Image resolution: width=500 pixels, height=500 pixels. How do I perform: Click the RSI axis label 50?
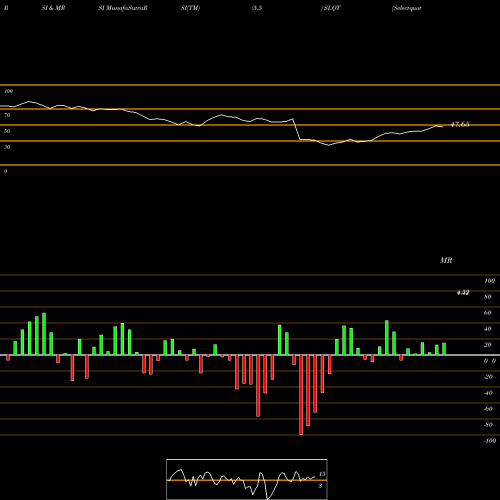point(7,131)
